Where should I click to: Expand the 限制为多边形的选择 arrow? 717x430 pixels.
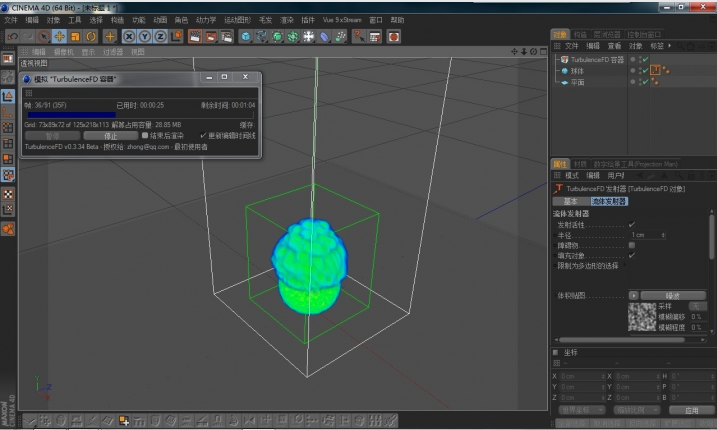(x=624, y=265)
